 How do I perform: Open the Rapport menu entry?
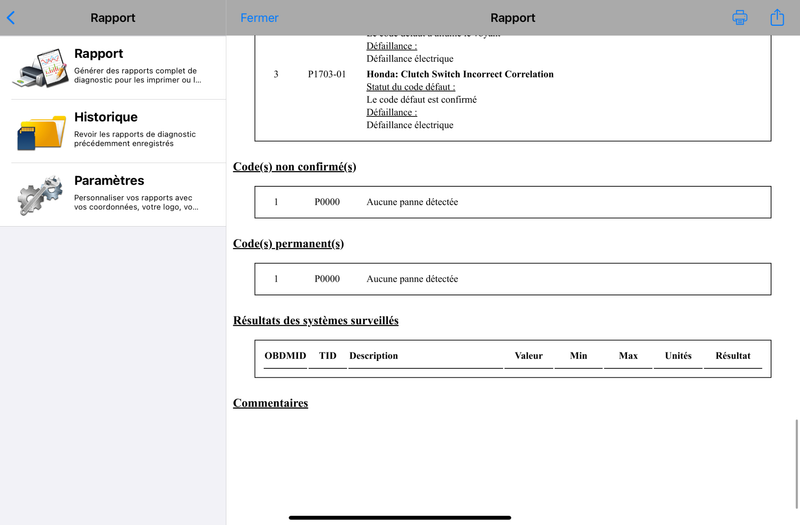(113, 68)
